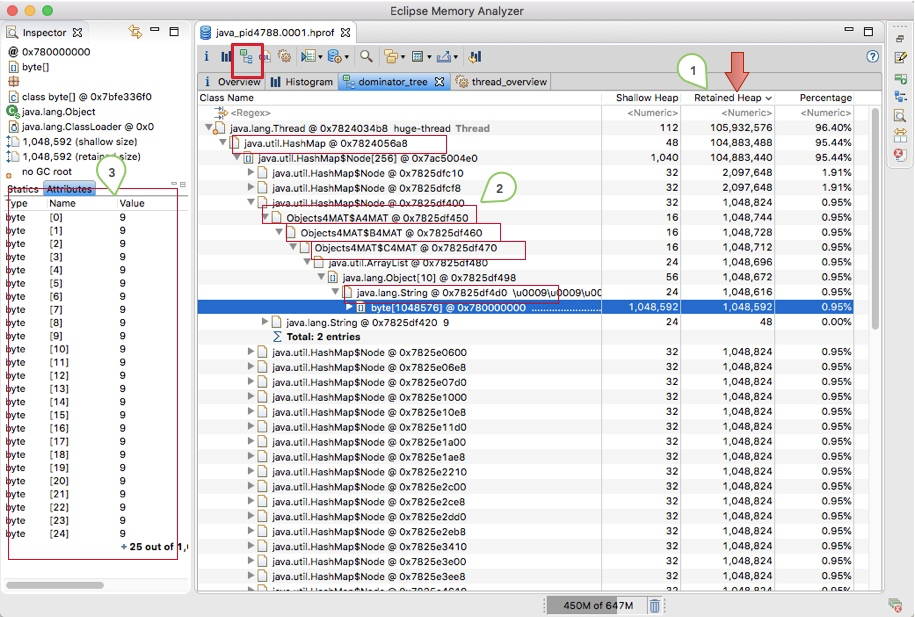Open the export dropdown arrow

coord(456,57)
